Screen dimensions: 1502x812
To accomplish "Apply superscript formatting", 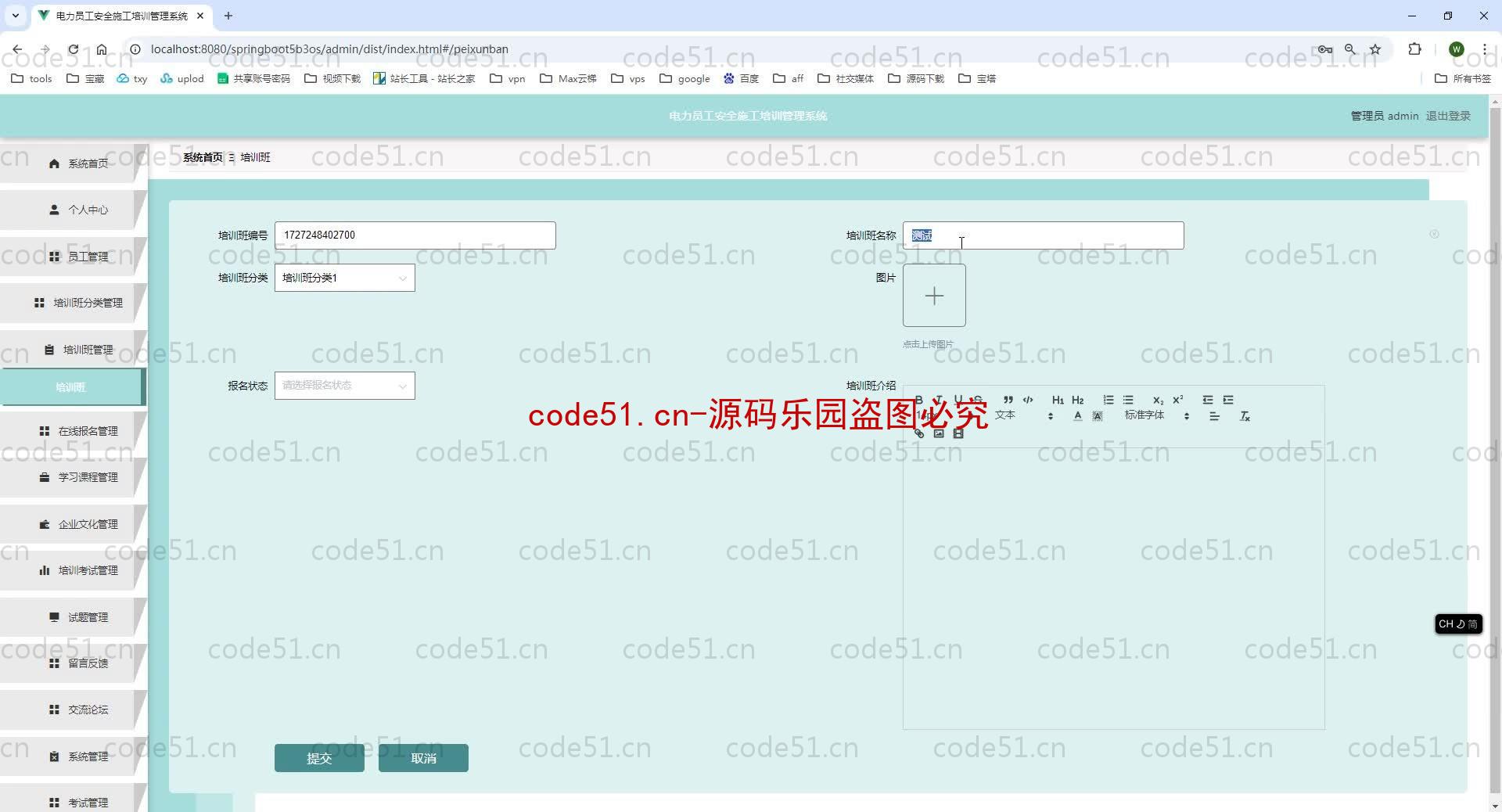I will pos(1178,400).
